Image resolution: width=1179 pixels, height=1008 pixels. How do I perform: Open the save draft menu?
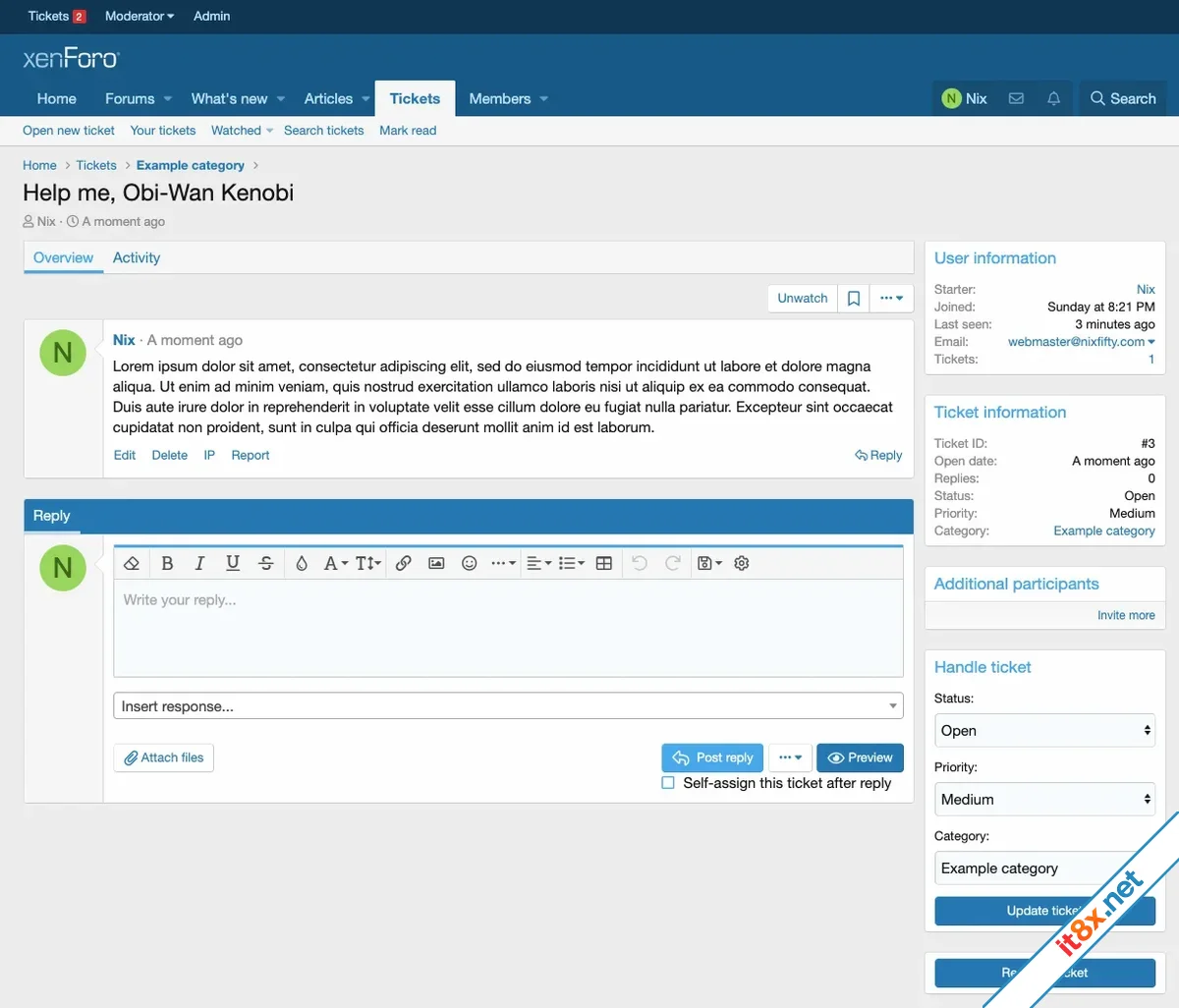tap(709, 563)
